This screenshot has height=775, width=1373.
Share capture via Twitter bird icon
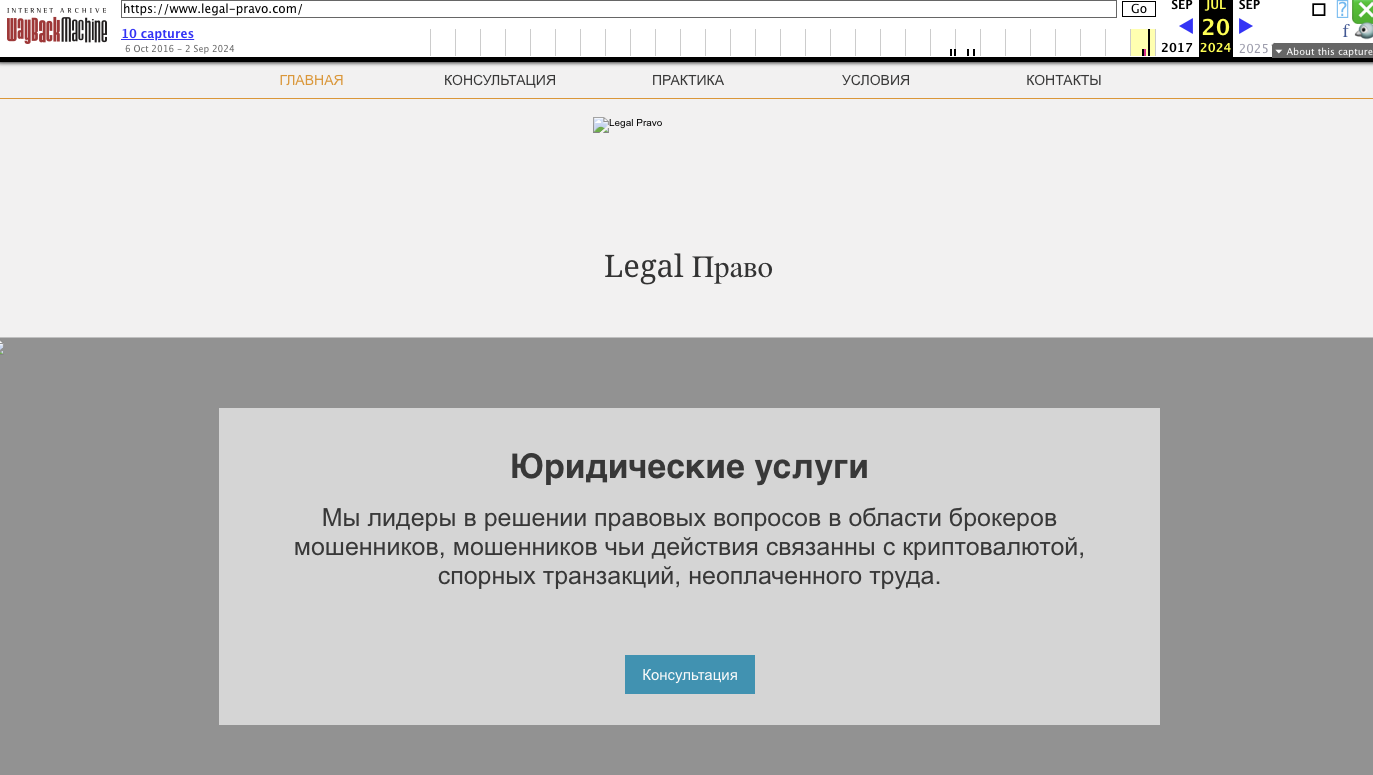(x=1364, y=31)
